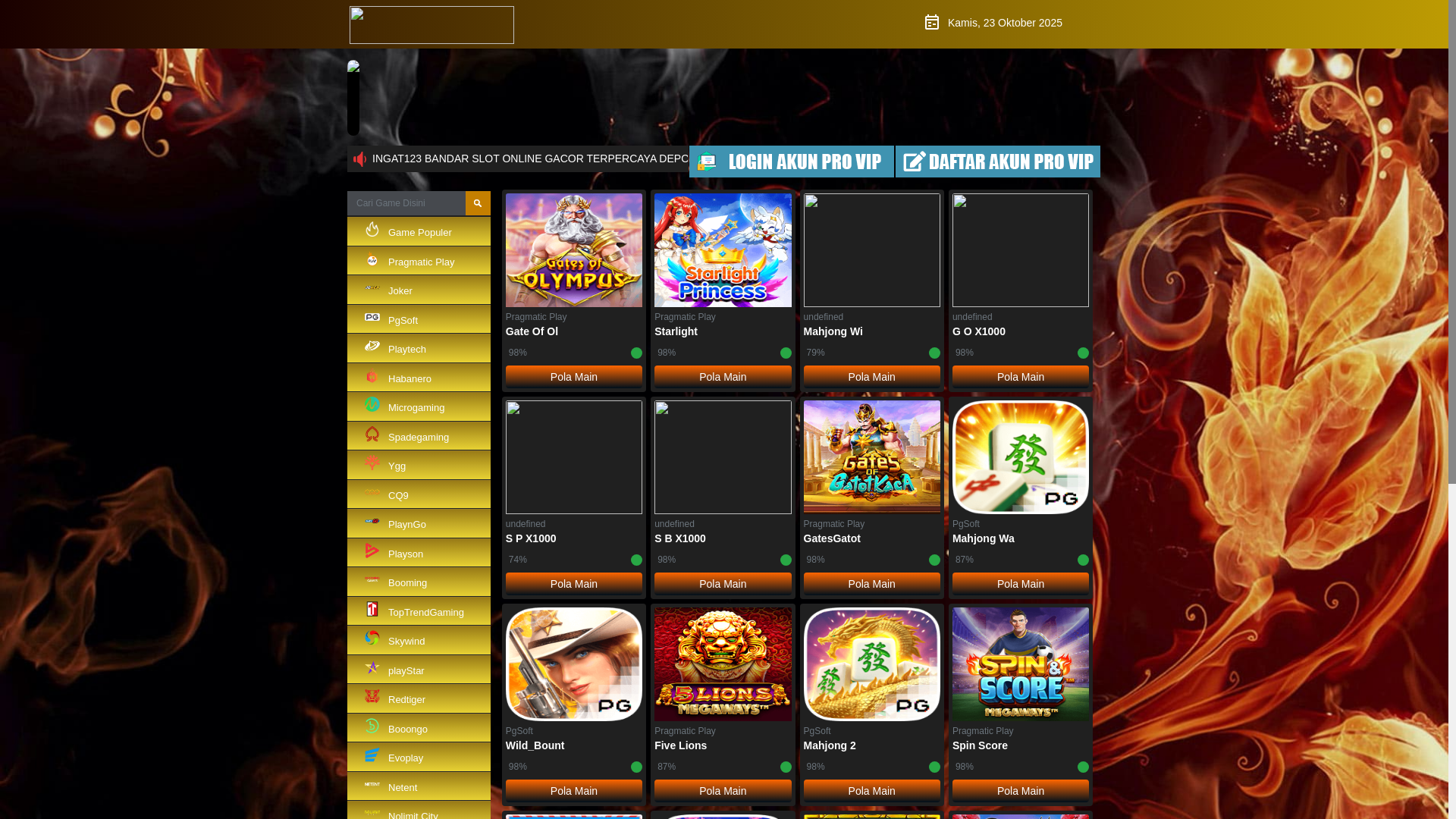The image size is (1456, 819).
Task: Click the speaker announcement icon
Action: click(359, 159)
